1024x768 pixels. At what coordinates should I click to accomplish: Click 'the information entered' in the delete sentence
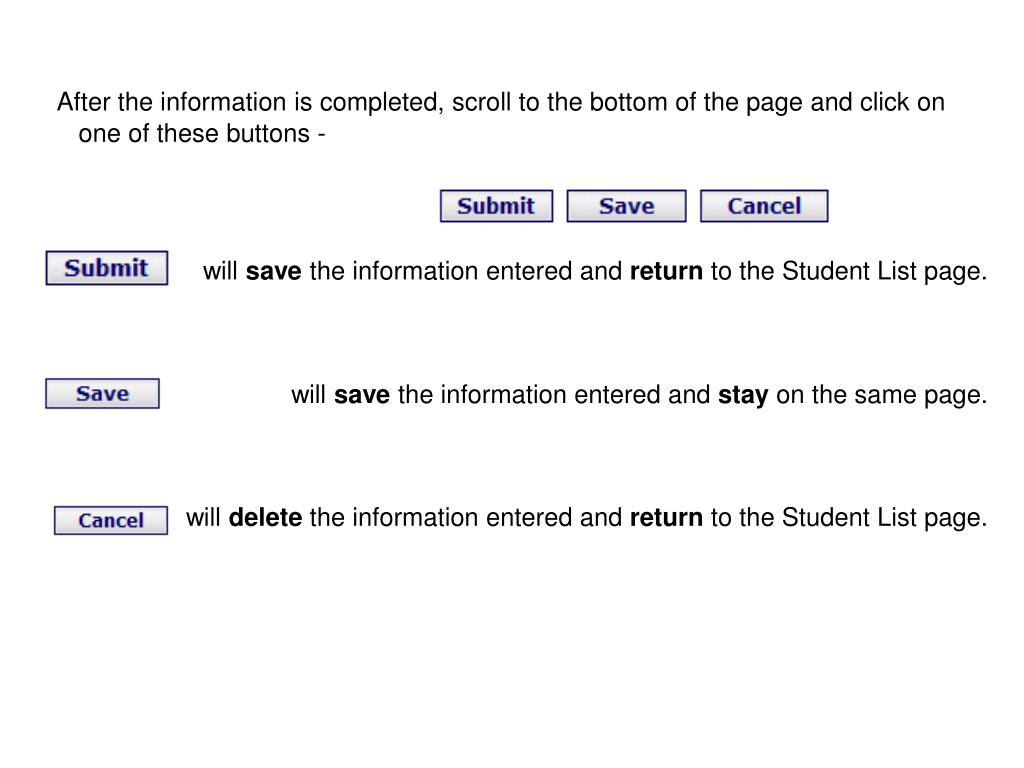pos(441,518)
